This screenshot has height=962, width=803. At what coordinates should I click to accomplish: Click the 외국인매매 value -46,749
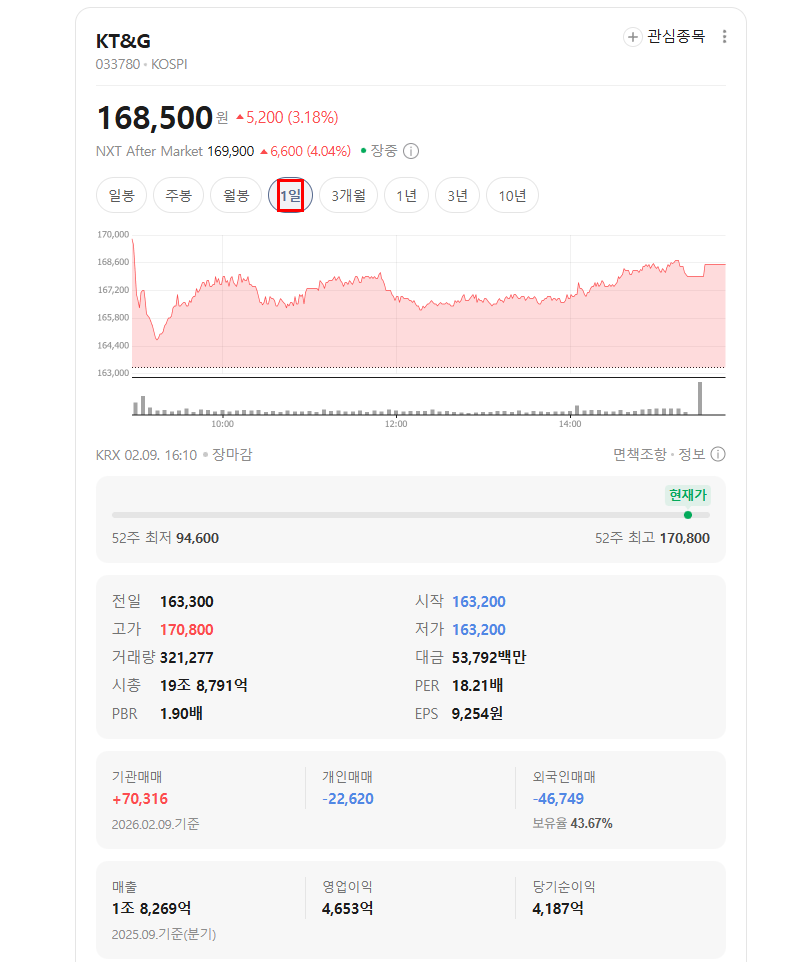pyautogui.click(x=558, y=799)
